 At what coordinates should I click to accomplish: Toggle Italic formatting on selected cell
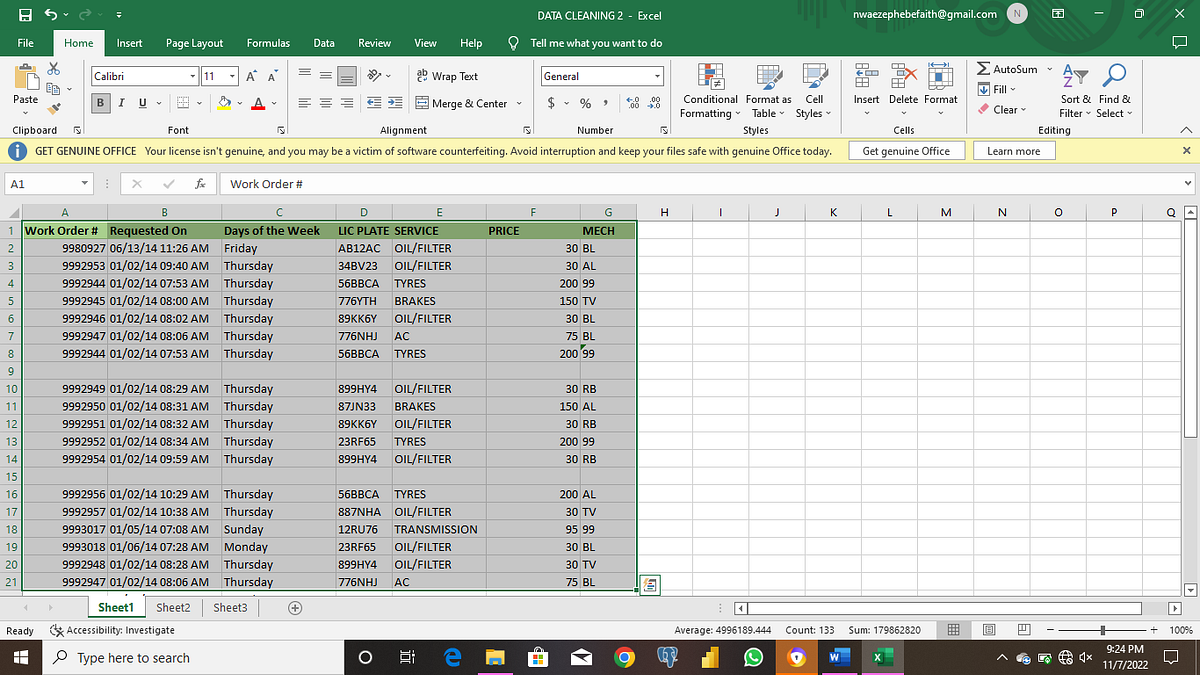120,103
